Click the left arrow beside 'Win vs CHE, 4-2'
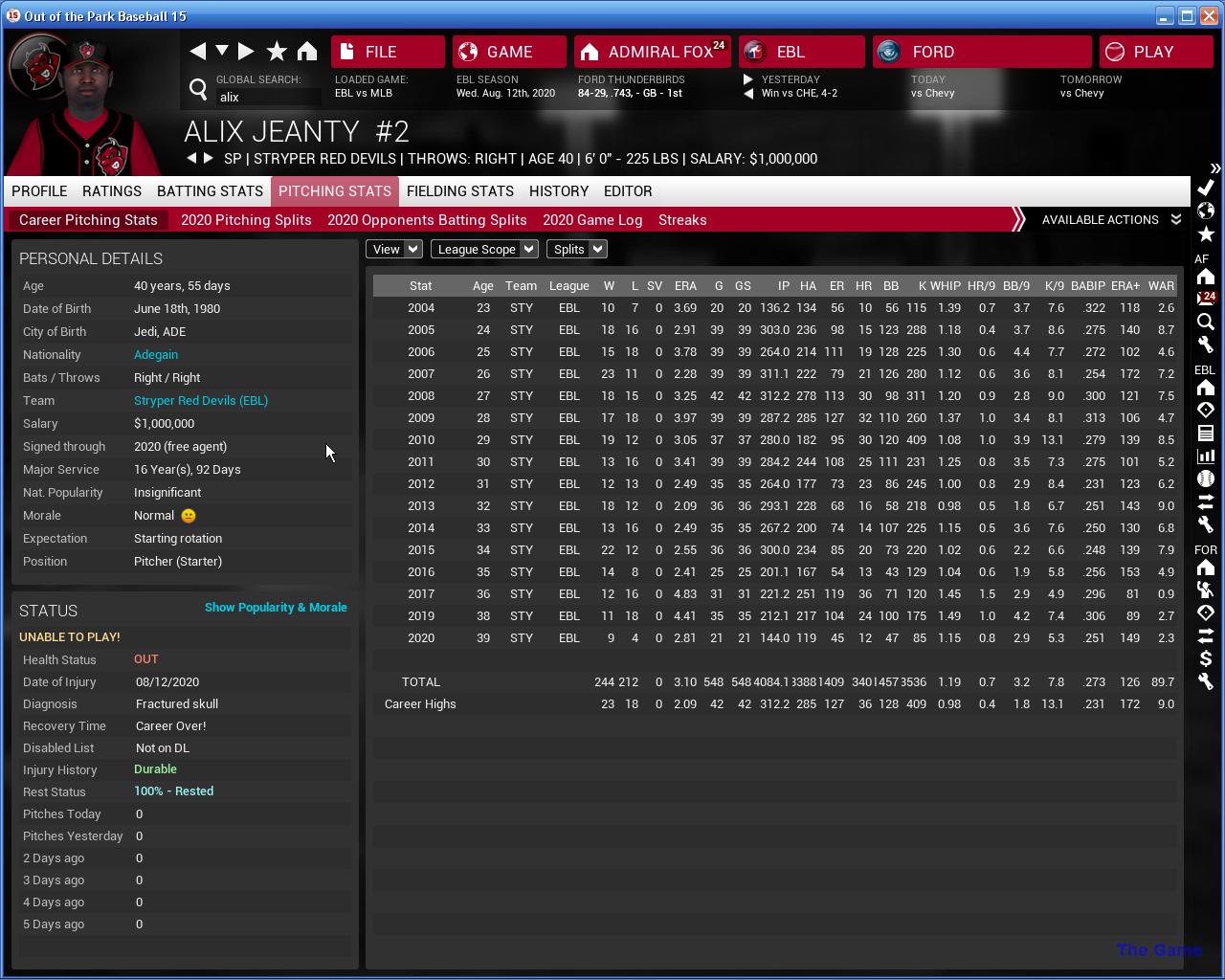Viewport: 1225px width, 980px height. 748,93
